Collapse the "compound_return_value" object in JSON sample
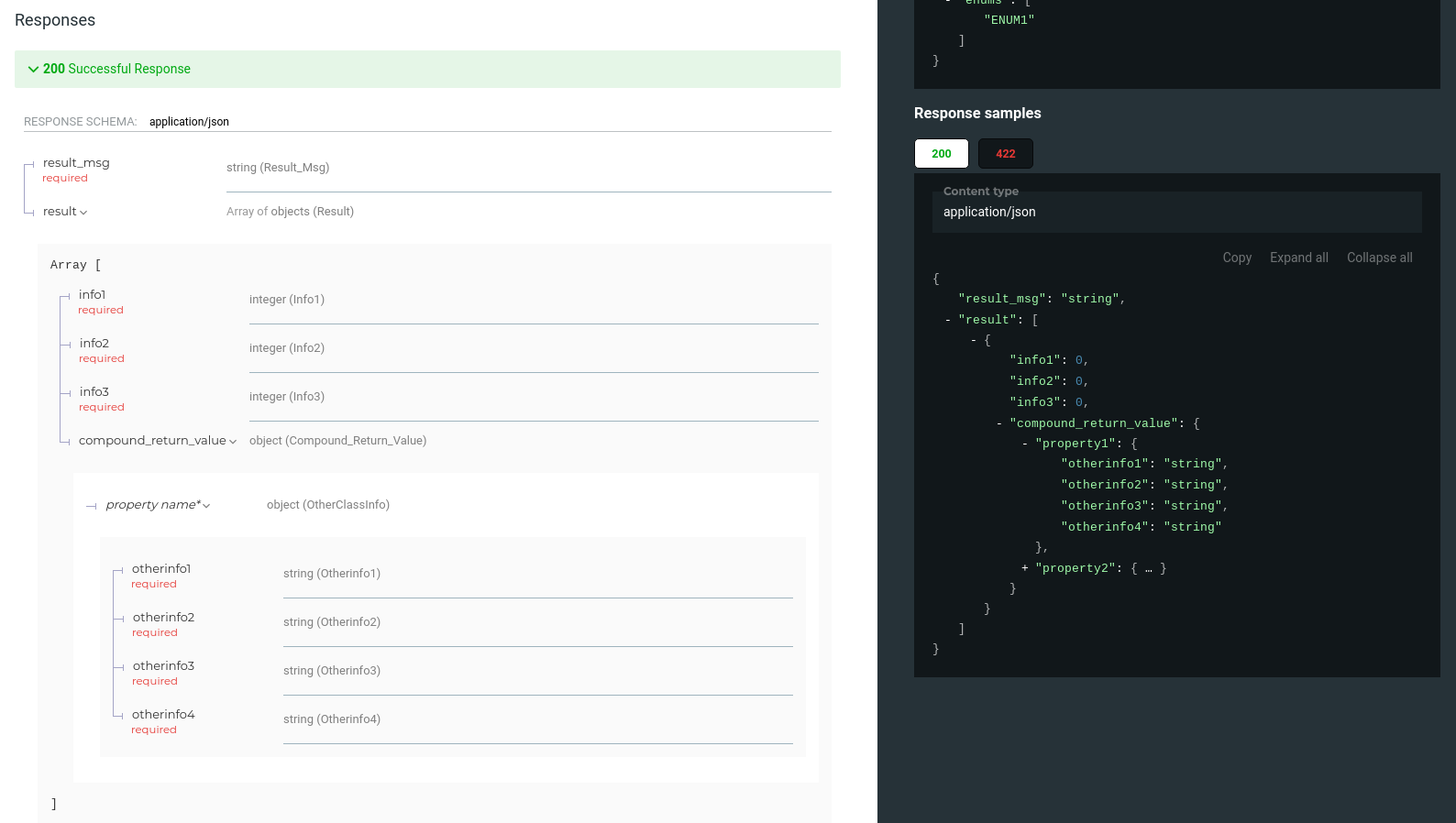Screen dimensions: 1456x823 (999, 423)
